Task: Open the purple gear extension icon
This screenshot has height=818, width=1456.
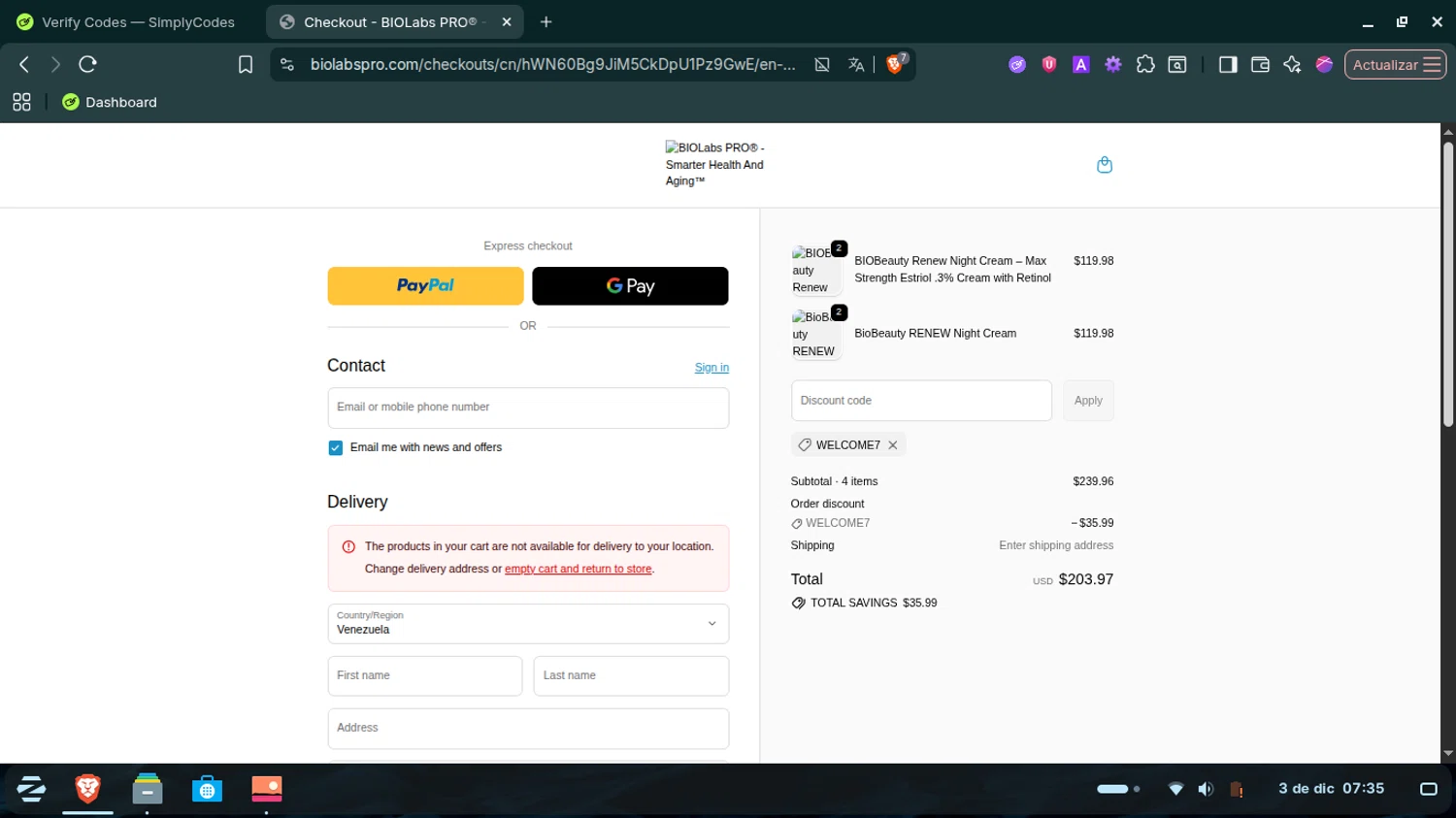Action: 1113,64
